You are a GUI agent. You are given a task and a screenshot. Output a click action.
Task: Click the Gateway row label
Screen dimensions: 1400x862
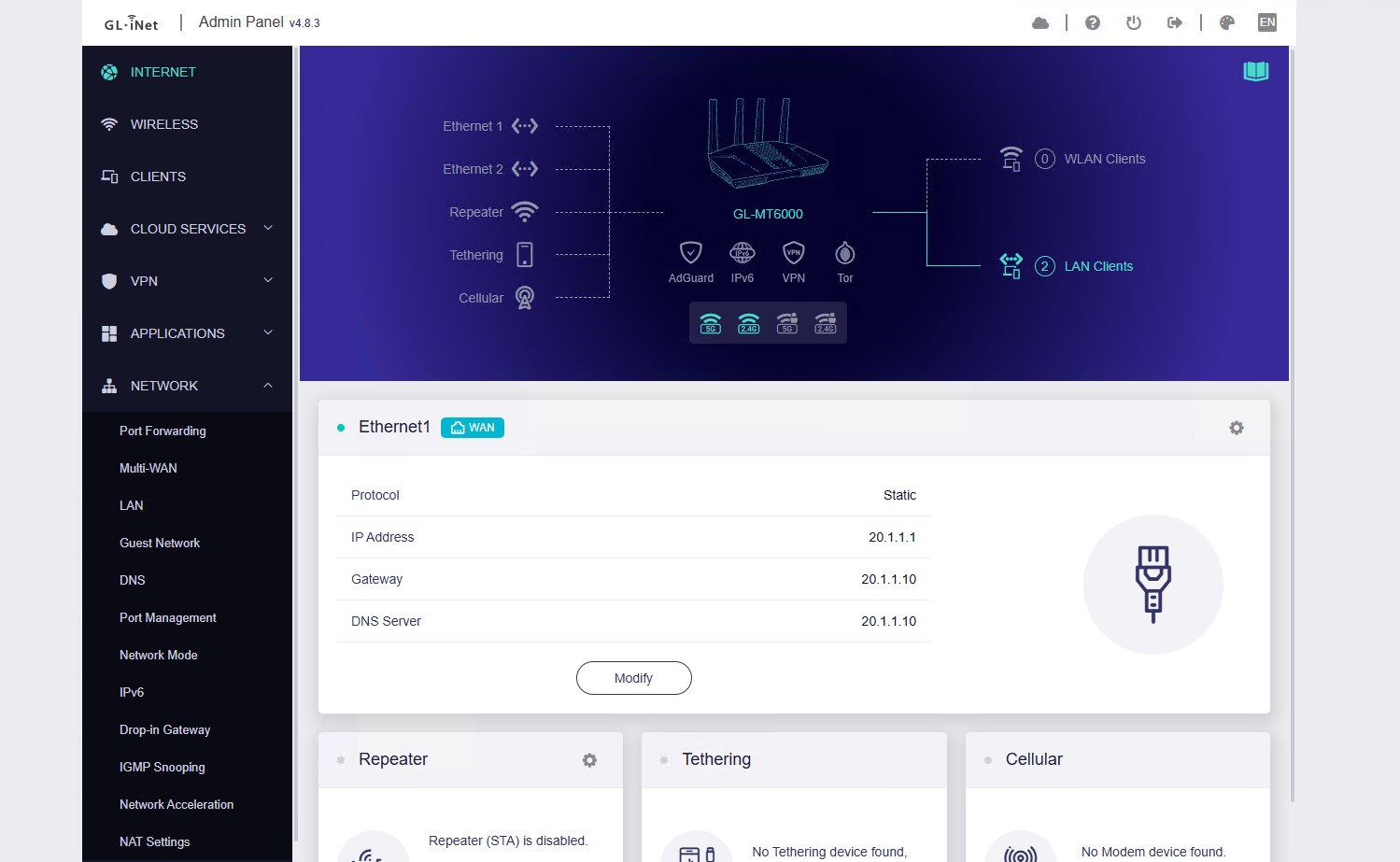(x=376, y=579)
